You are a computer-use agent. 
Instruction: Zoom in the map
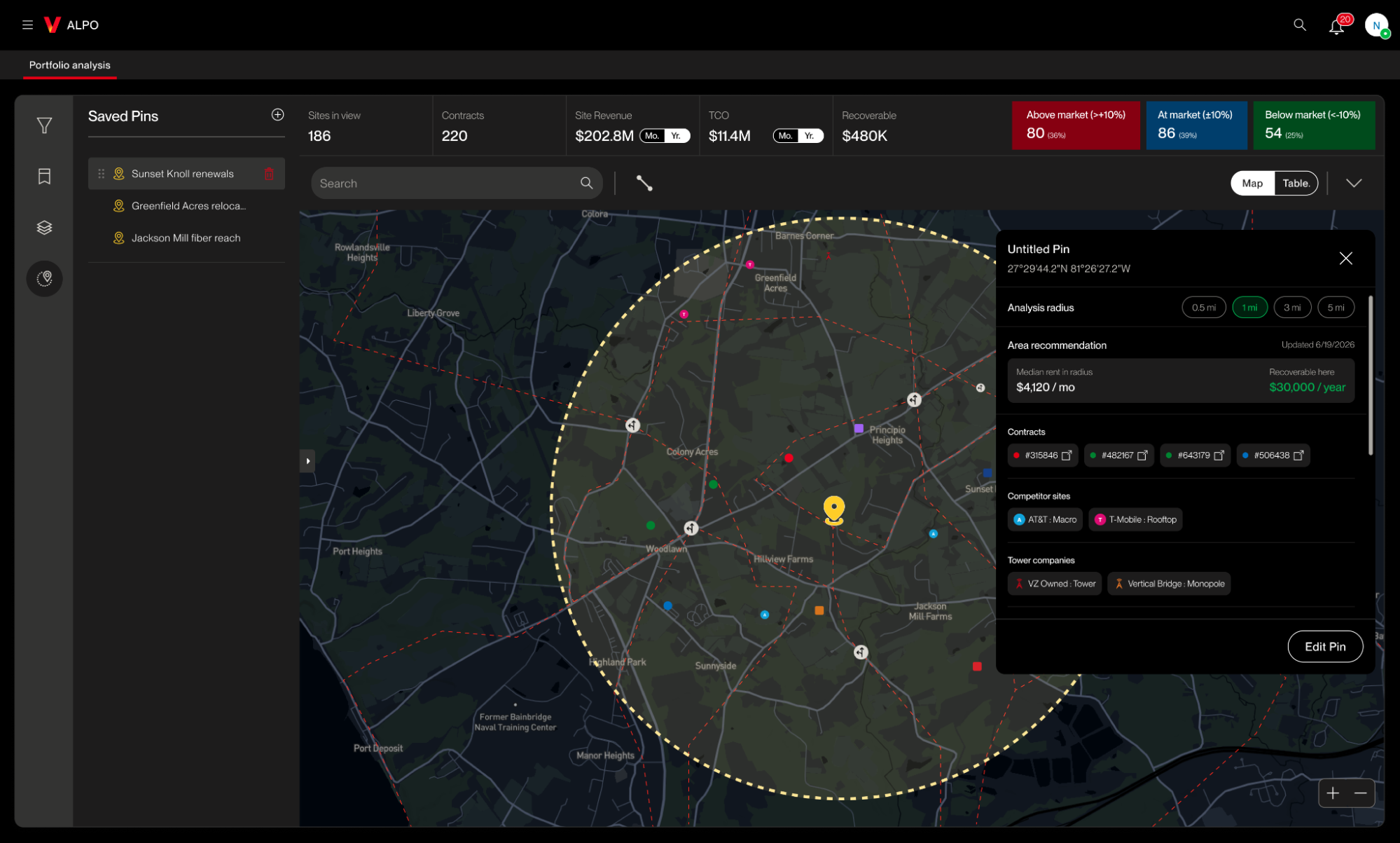1333,793
